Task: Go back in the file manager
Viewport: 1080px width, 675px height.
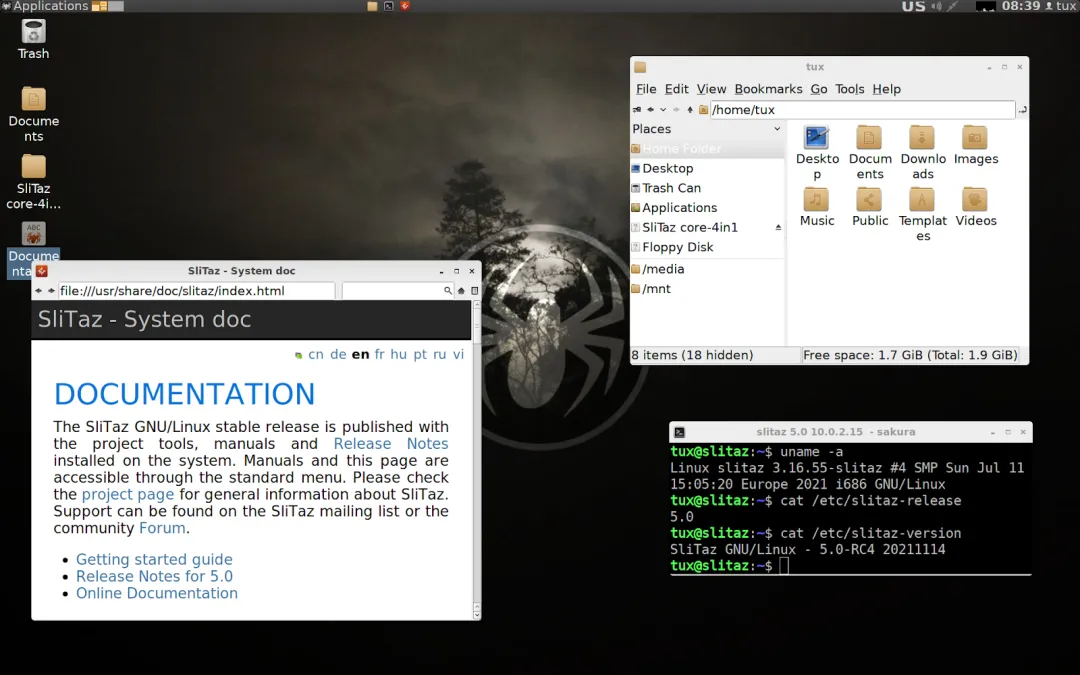Action: (x=650, y=110)
